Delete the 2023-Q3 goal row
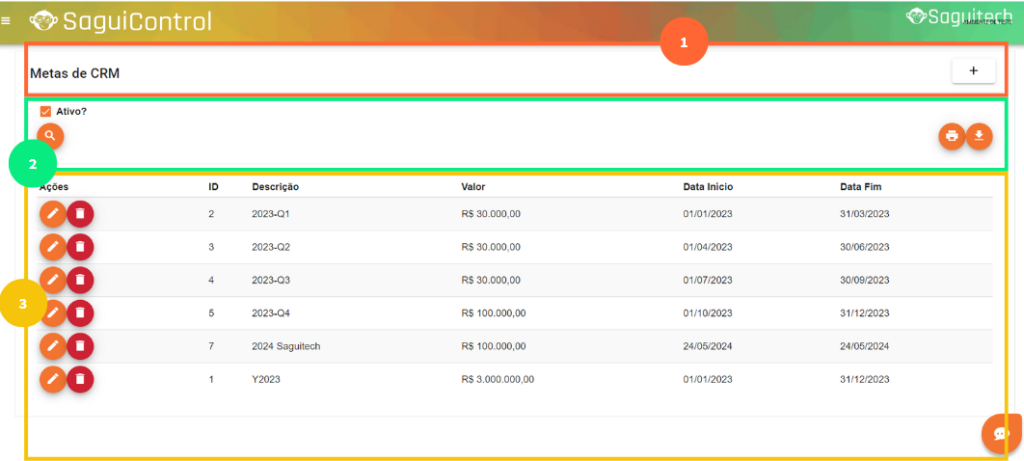1024x461 pixels. [80, 280]
